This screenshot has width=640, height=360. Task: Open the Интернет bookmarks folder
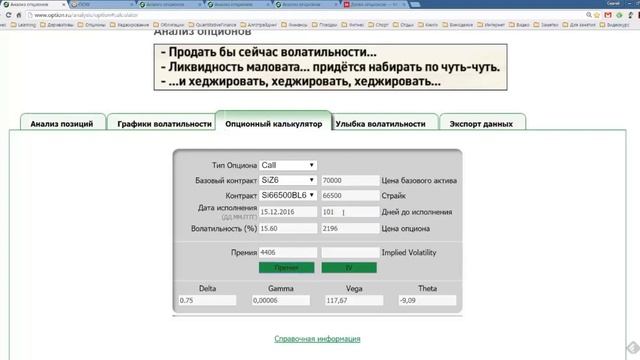tap(492, 25)
